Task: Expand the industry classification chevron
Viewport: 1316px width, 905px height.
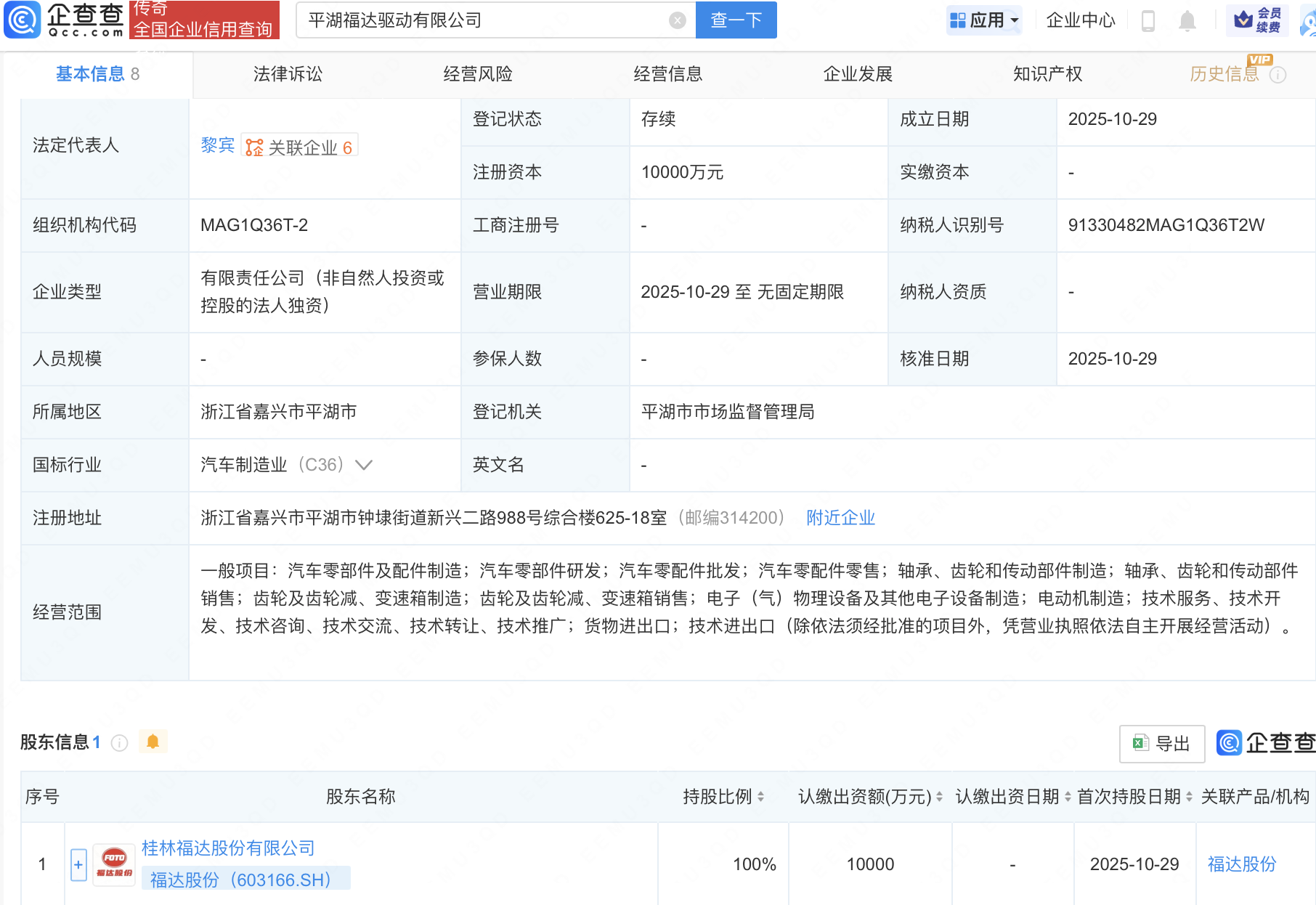Action: pyautogui.click(x=364, y=465)
